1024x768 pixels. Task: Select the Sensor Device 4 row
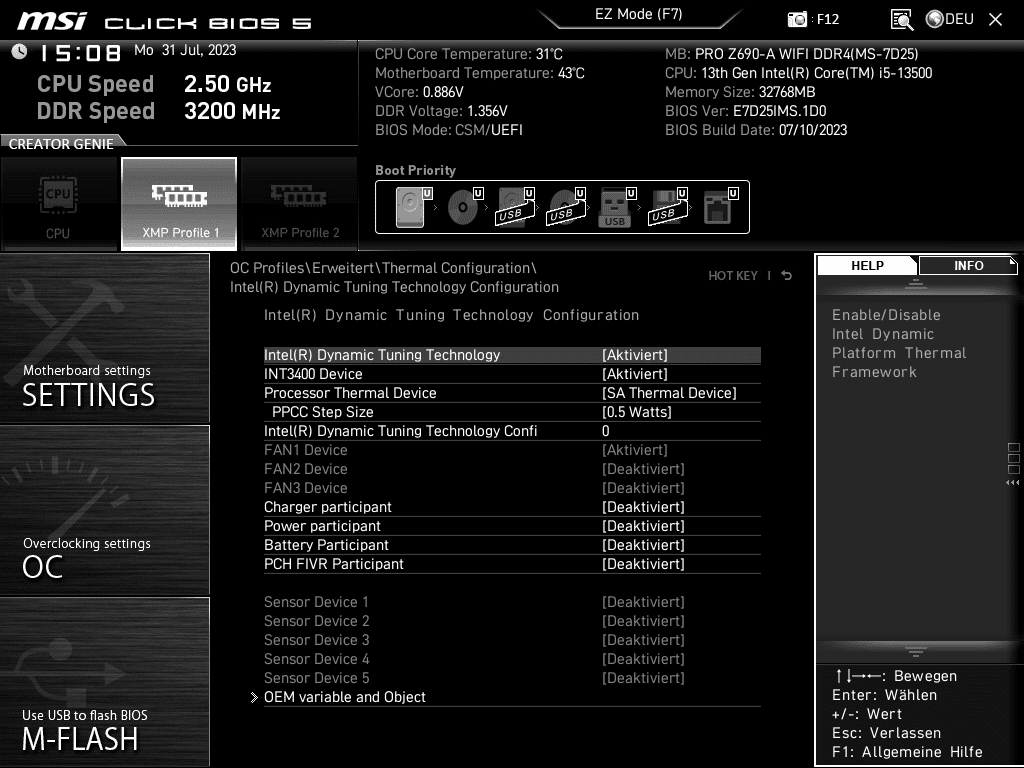coord(512,659)
